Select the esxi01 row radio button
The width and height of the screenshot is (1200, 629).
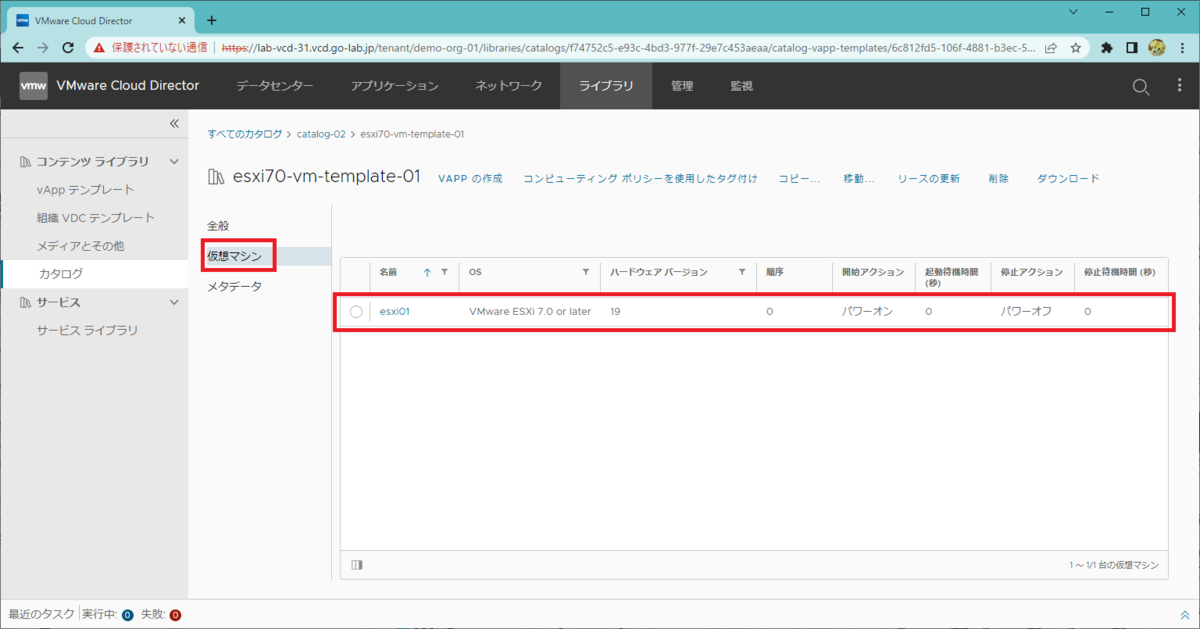click(356, 312)
